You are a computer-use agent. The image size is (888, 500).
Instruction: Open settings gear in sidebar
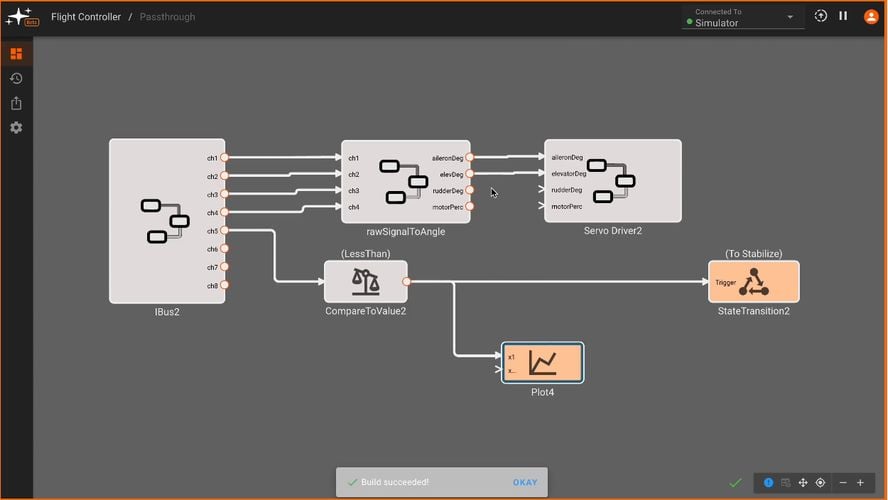[16, 127]
